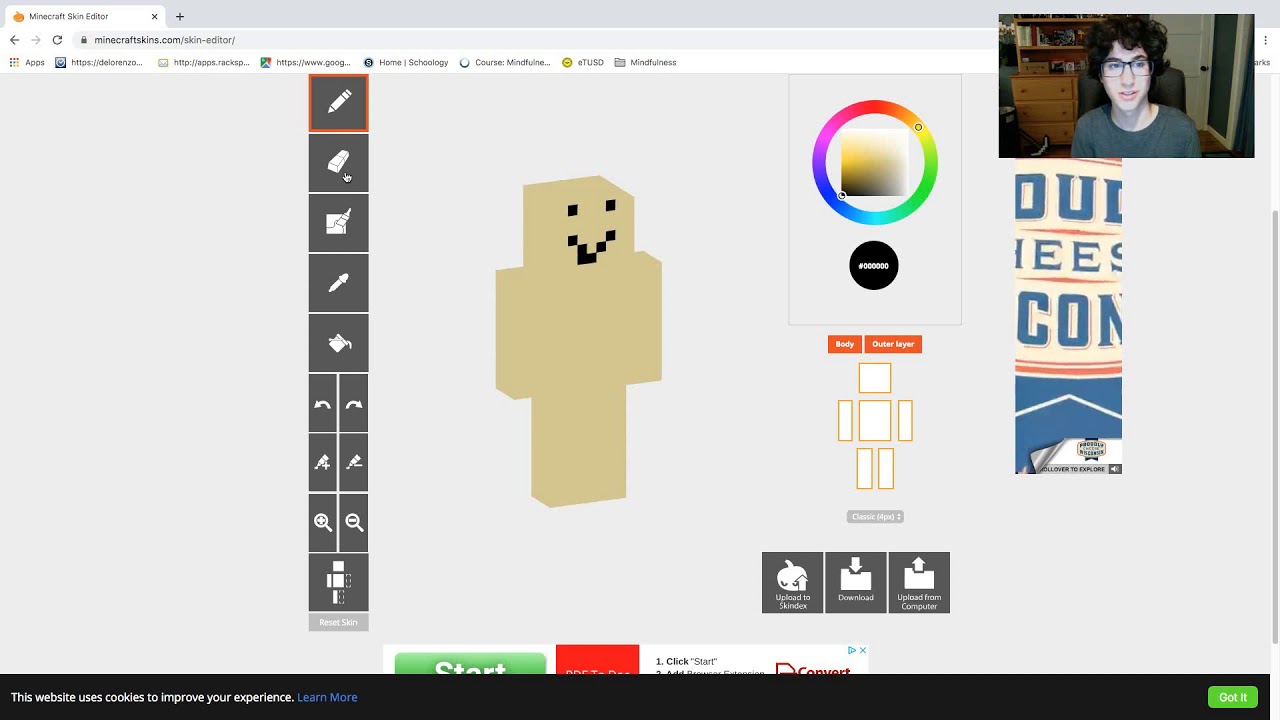Click the green Start ad button
The width and height of the screenshot is (1280, 720).
470,664
